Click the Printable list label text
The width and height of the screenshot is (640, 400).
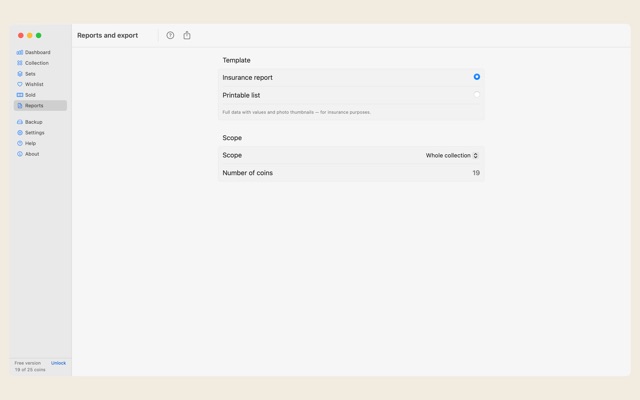tap(241, 95)
